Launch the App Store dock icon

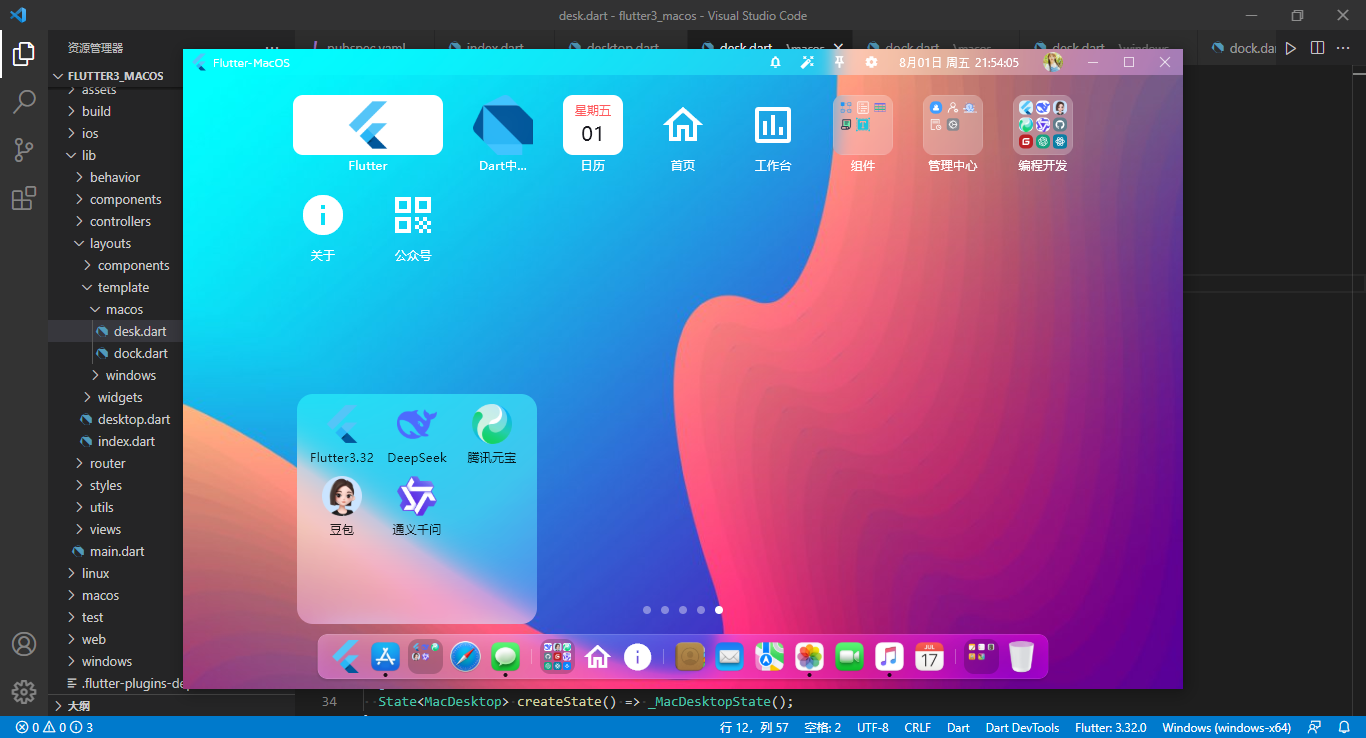click(x=385, y=657)
